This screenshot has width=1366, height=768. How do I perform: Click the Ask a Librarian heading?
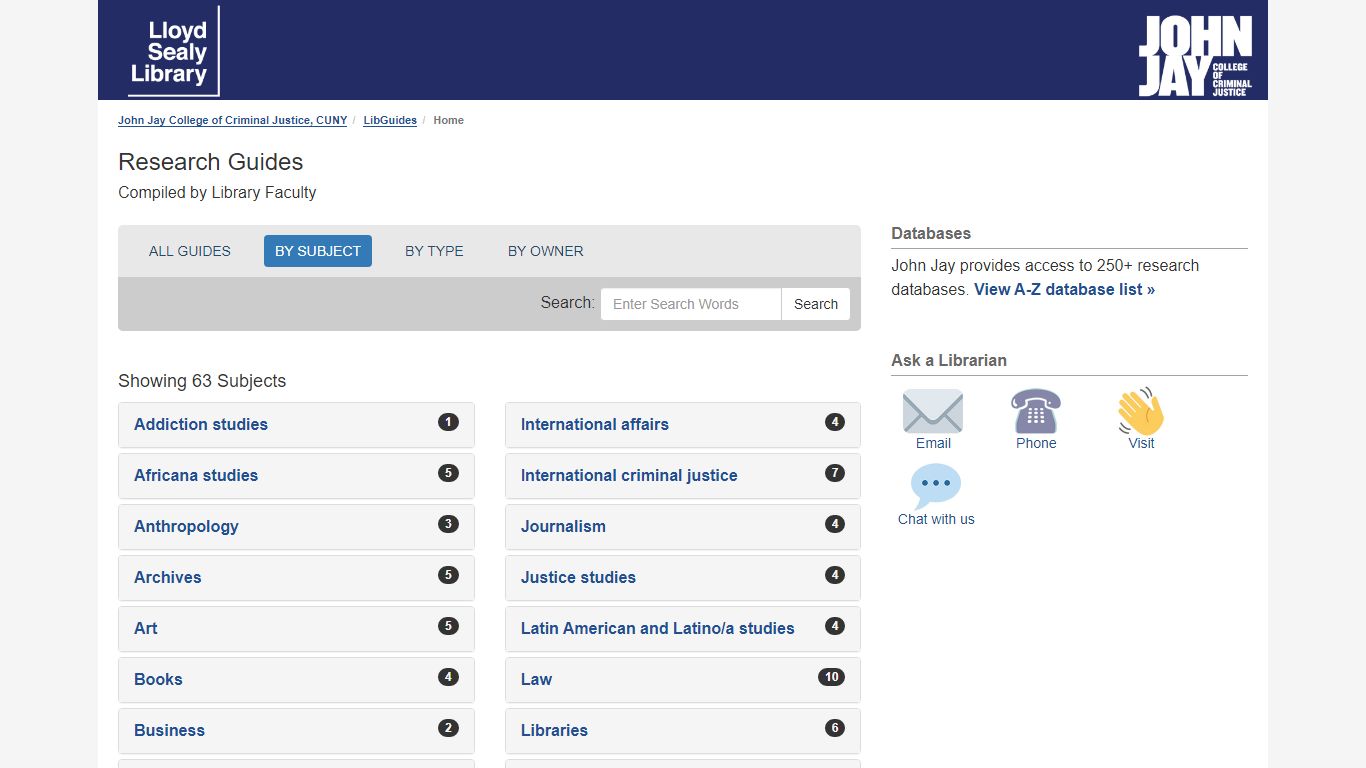coord(949,360)
